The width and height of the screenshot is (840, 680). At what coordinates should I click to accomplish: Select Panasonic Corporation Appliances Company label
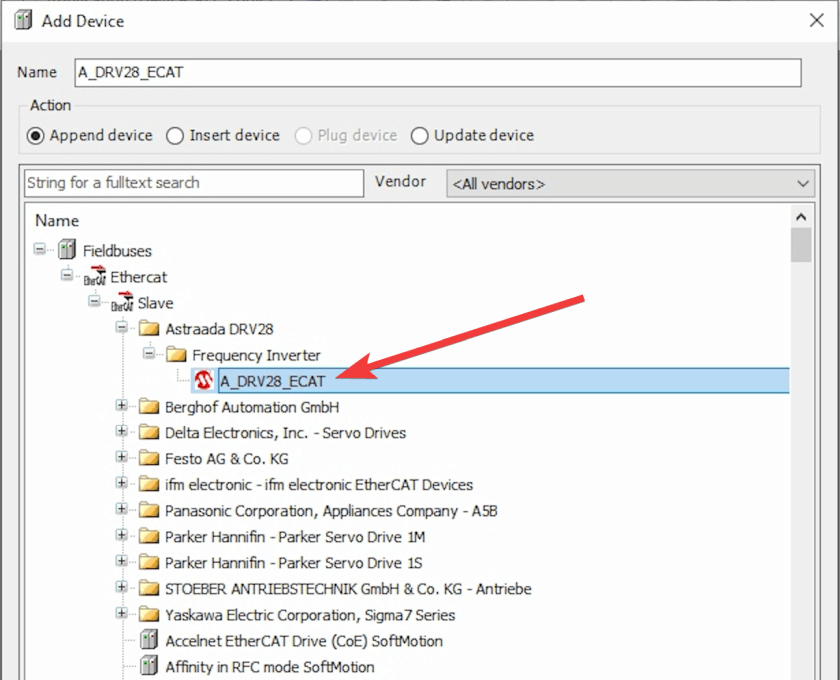[x=331, y=511]
